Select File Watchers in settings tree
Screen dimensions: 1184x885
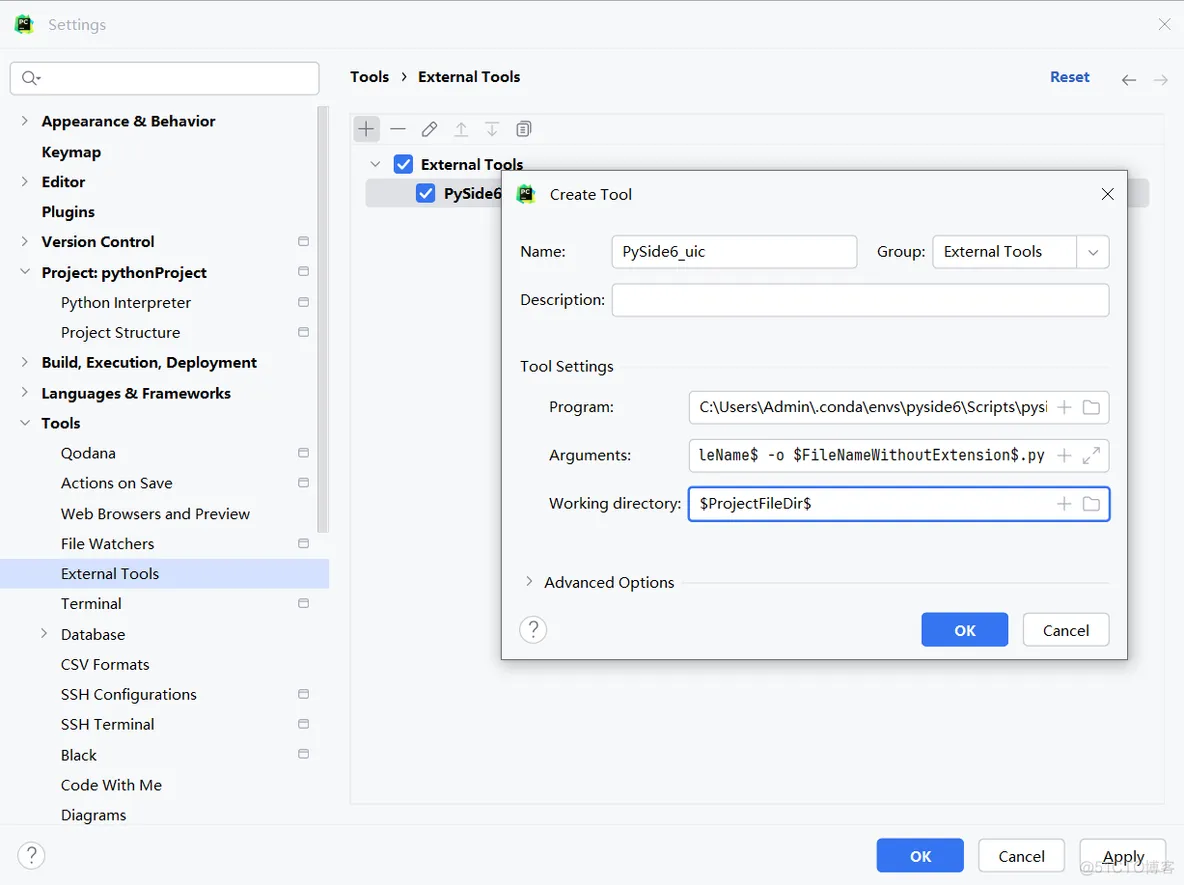107,544
